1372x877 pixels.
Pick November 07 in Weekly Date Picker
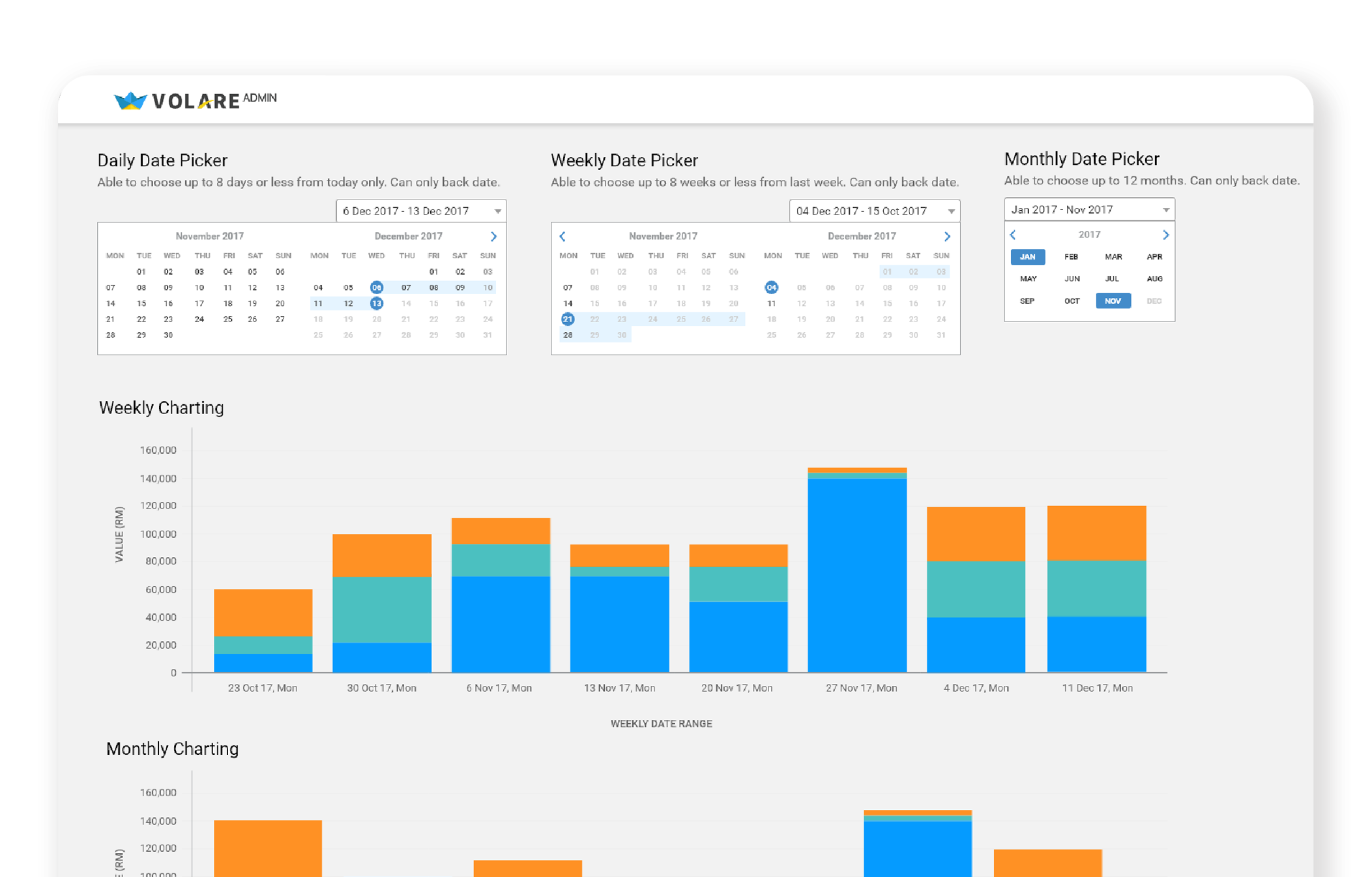(568, 288)
